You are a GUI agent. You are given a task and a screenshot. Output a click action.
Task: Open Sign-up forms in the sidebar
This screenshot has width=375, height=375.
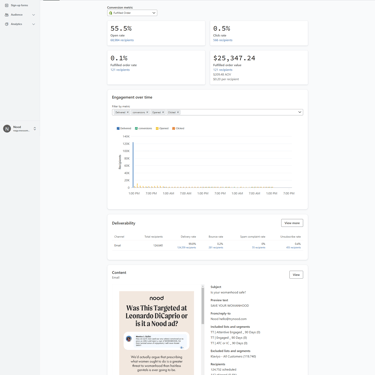tap(19, 5)
